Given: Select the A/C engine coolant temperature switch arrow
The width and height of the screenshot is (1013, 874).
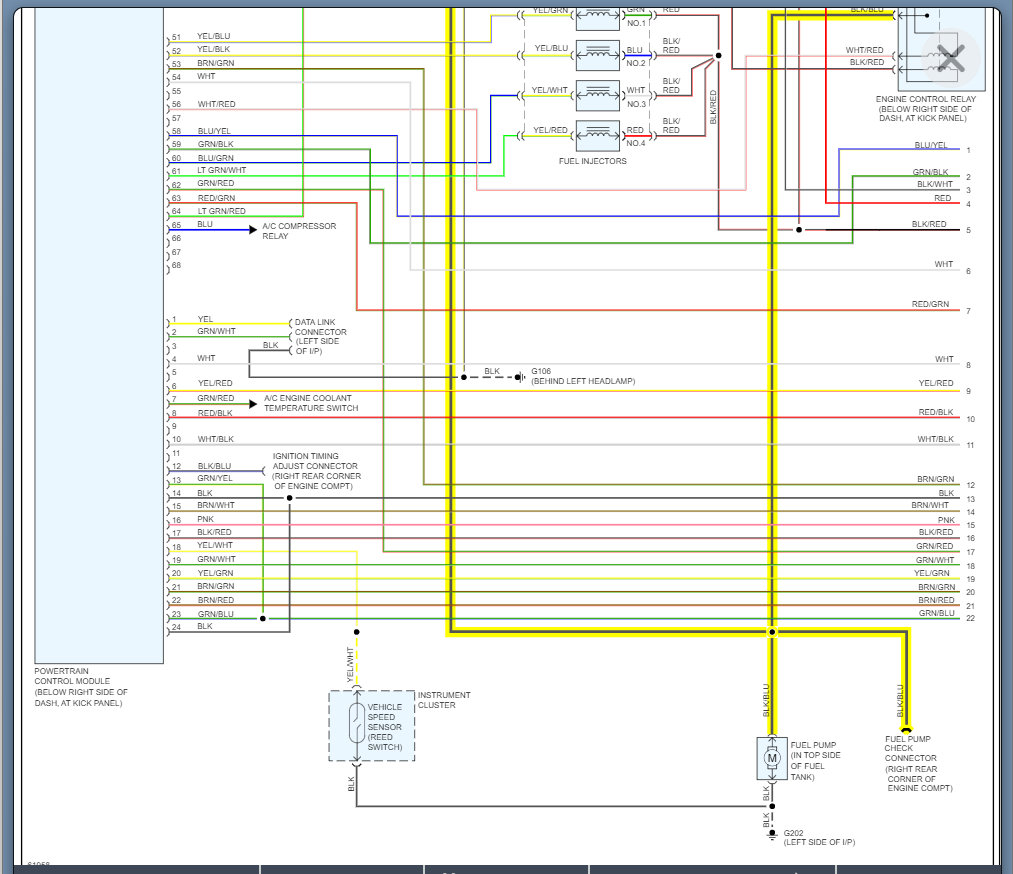Looking at the screenshot, I should [253, 404].
